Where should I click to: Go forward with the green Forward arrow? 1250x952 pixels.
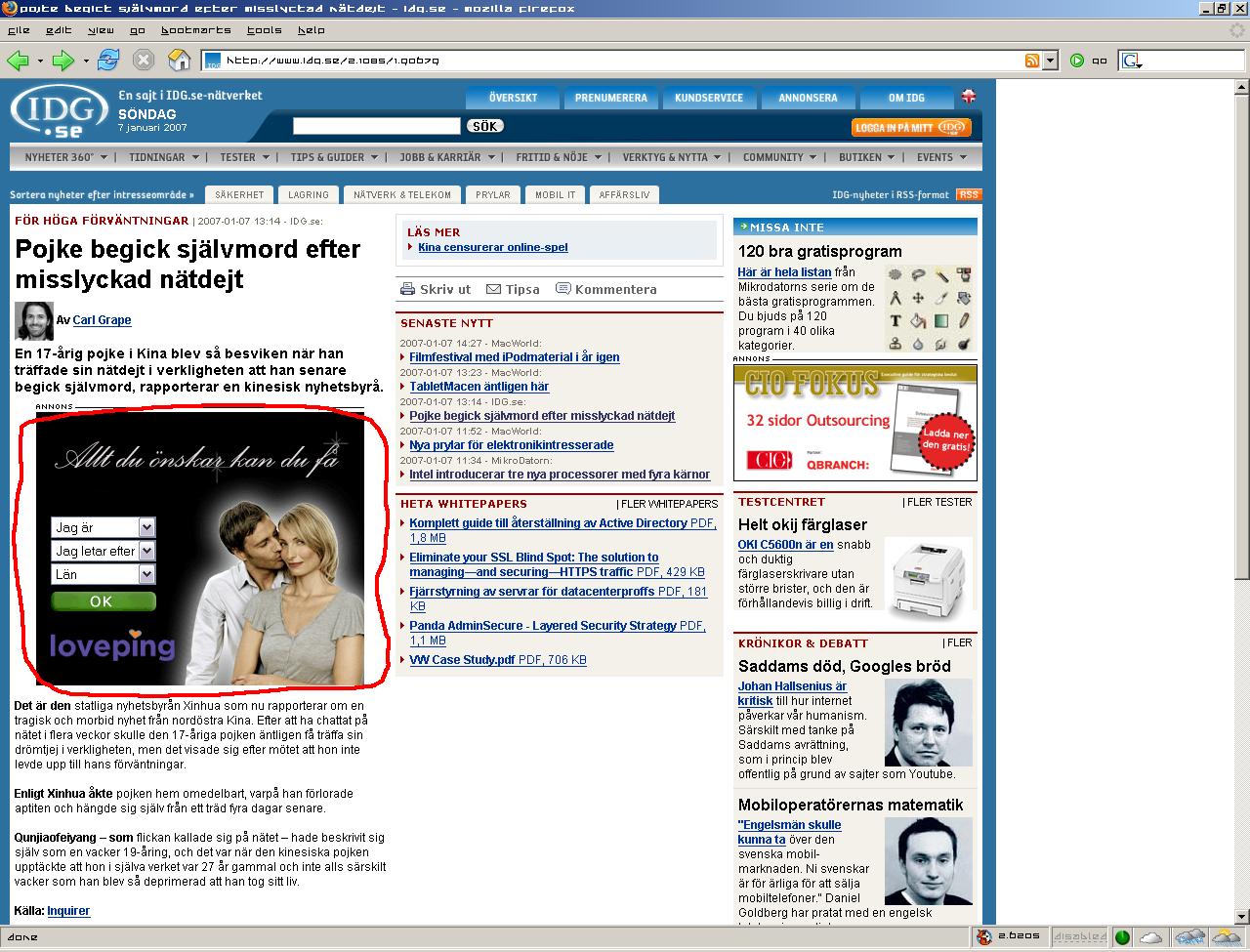coord(62,61)
